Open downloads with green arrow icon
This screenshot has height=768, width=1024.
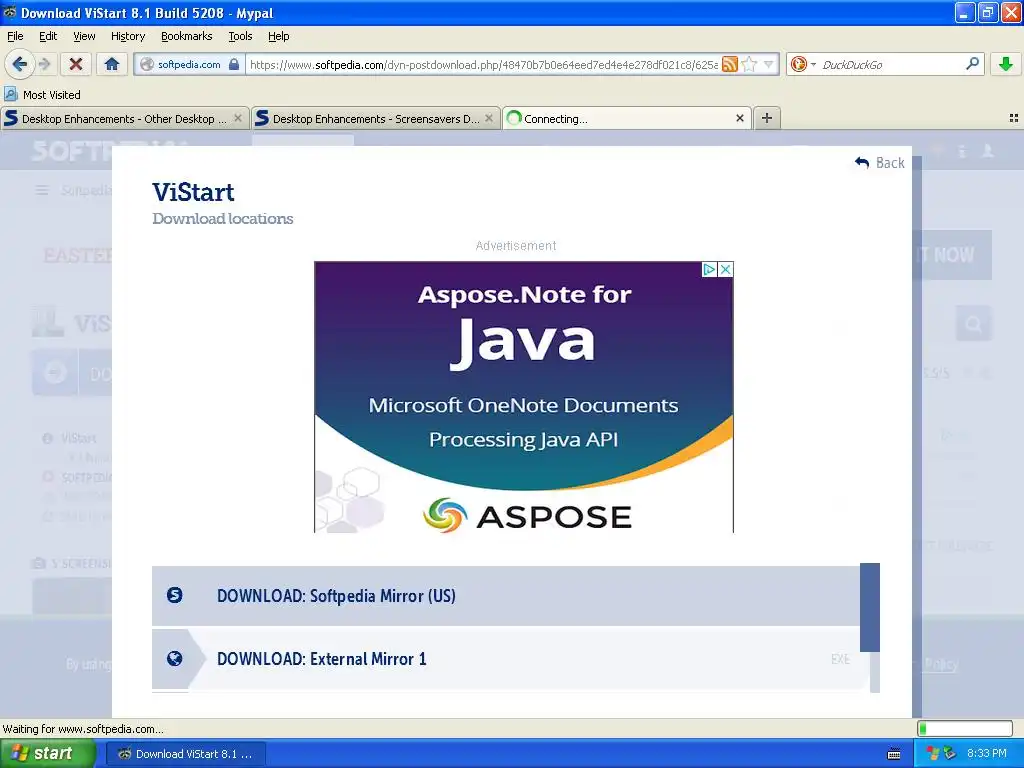pos(1006,64)
